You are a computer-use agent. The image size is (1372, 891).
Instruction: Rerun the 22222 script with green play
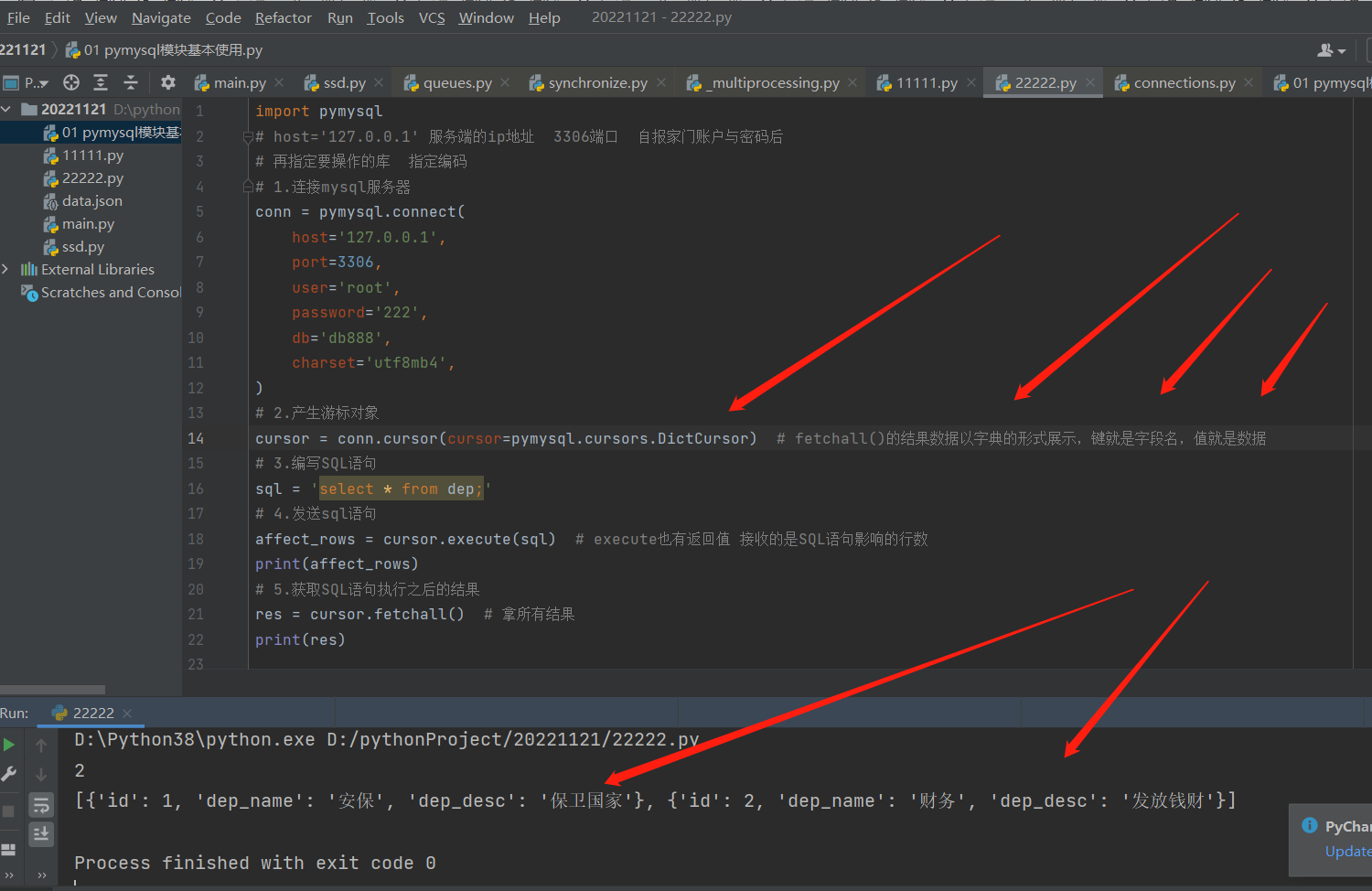point(9,745)
